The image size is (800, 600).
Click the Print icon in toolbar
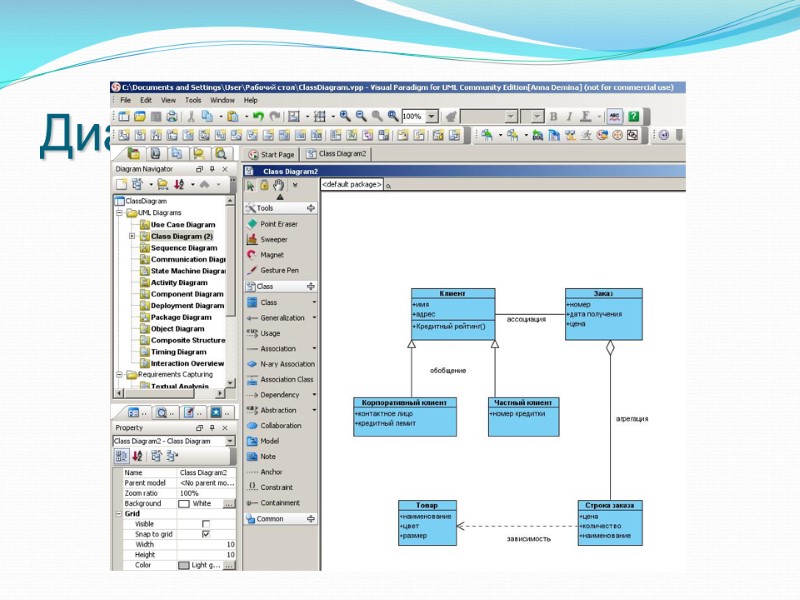tap(172, 116)
